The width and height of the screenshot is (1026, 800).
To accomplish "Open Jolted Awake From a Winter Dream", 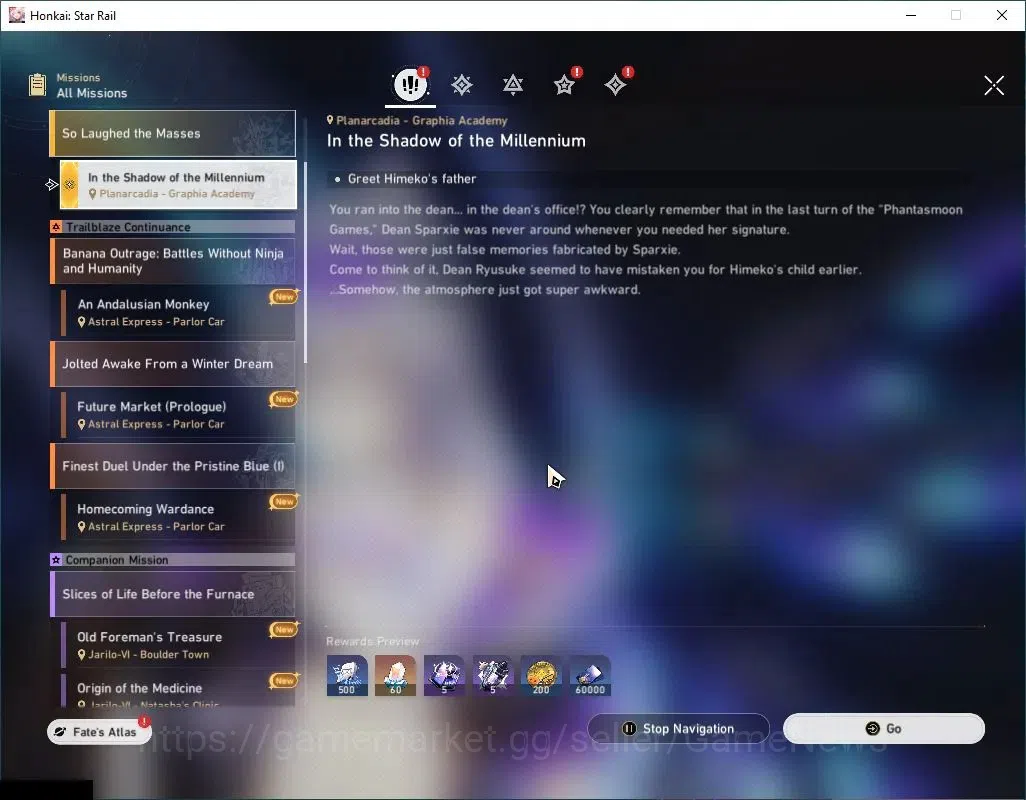I will 173,364.
